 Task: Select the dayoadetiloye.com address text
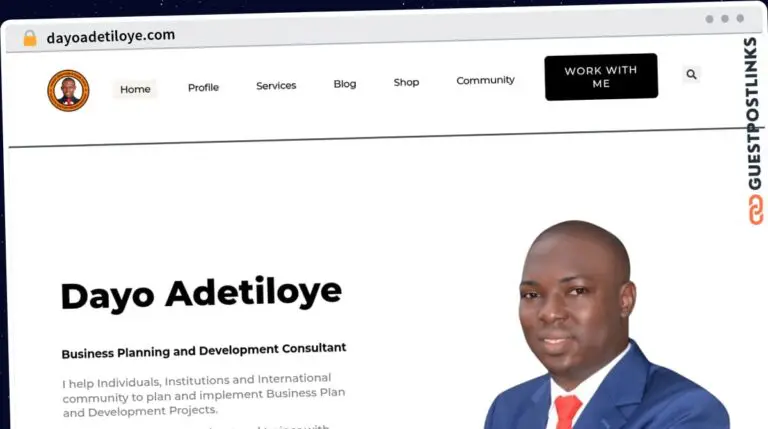click(x=111, y=36)
